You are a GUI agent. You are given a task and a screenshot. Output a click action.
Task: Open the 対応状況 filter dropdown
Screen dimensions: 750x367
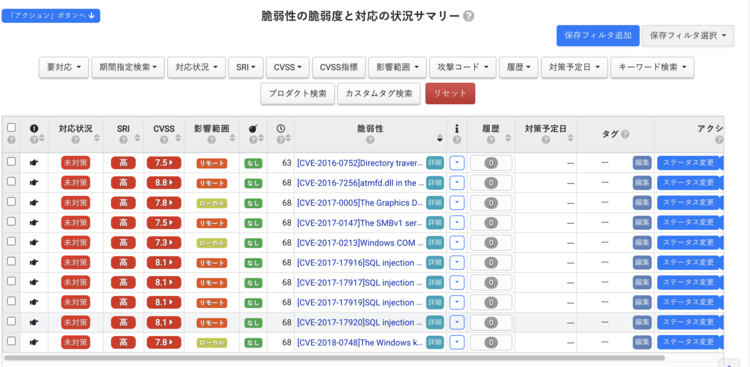pyautogui.click(x=197, y=67)
